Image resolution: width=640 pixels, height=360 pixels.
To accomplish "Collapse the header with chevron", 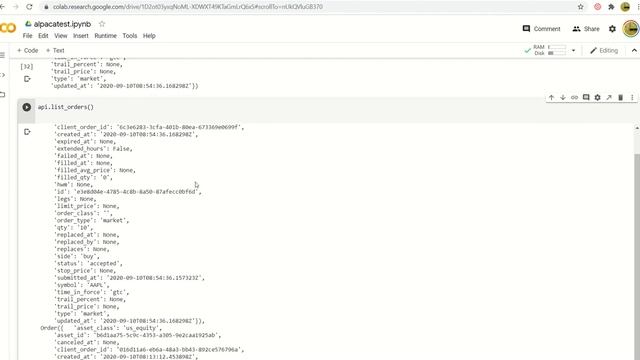I will coord(634,51).
